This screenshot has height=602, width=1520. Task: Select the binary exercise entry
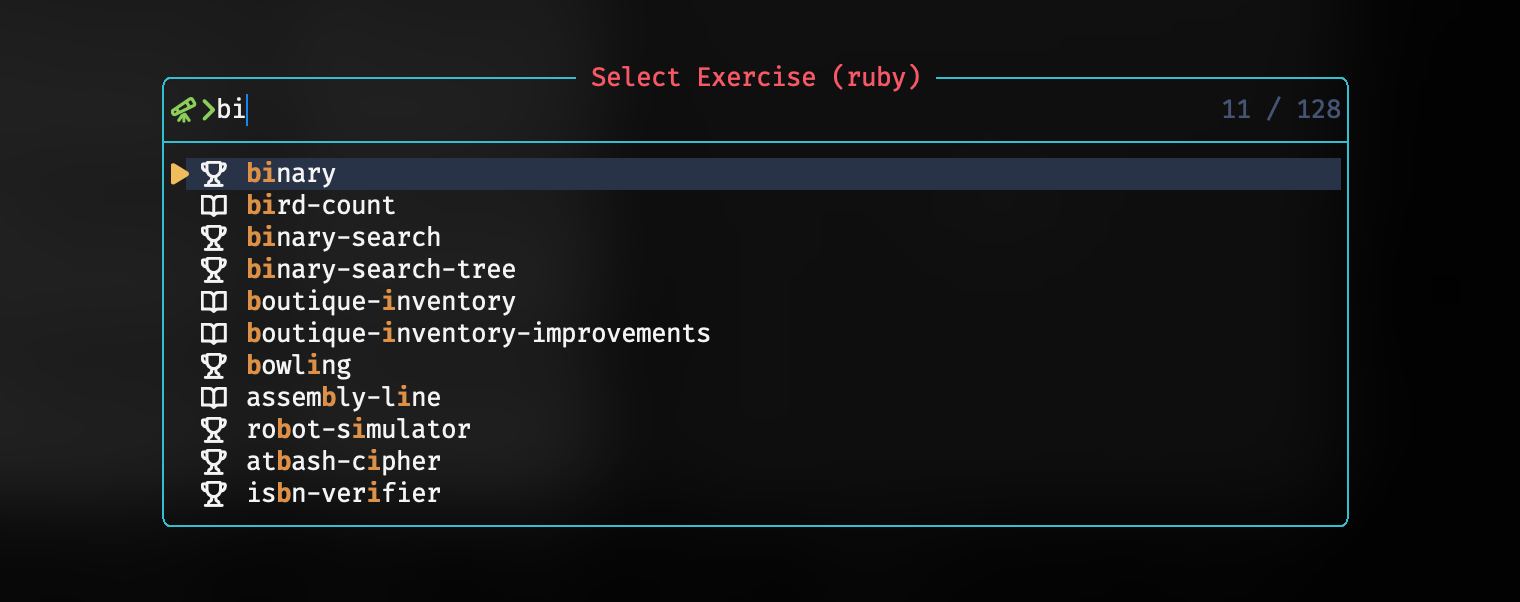tap(291, 174)
